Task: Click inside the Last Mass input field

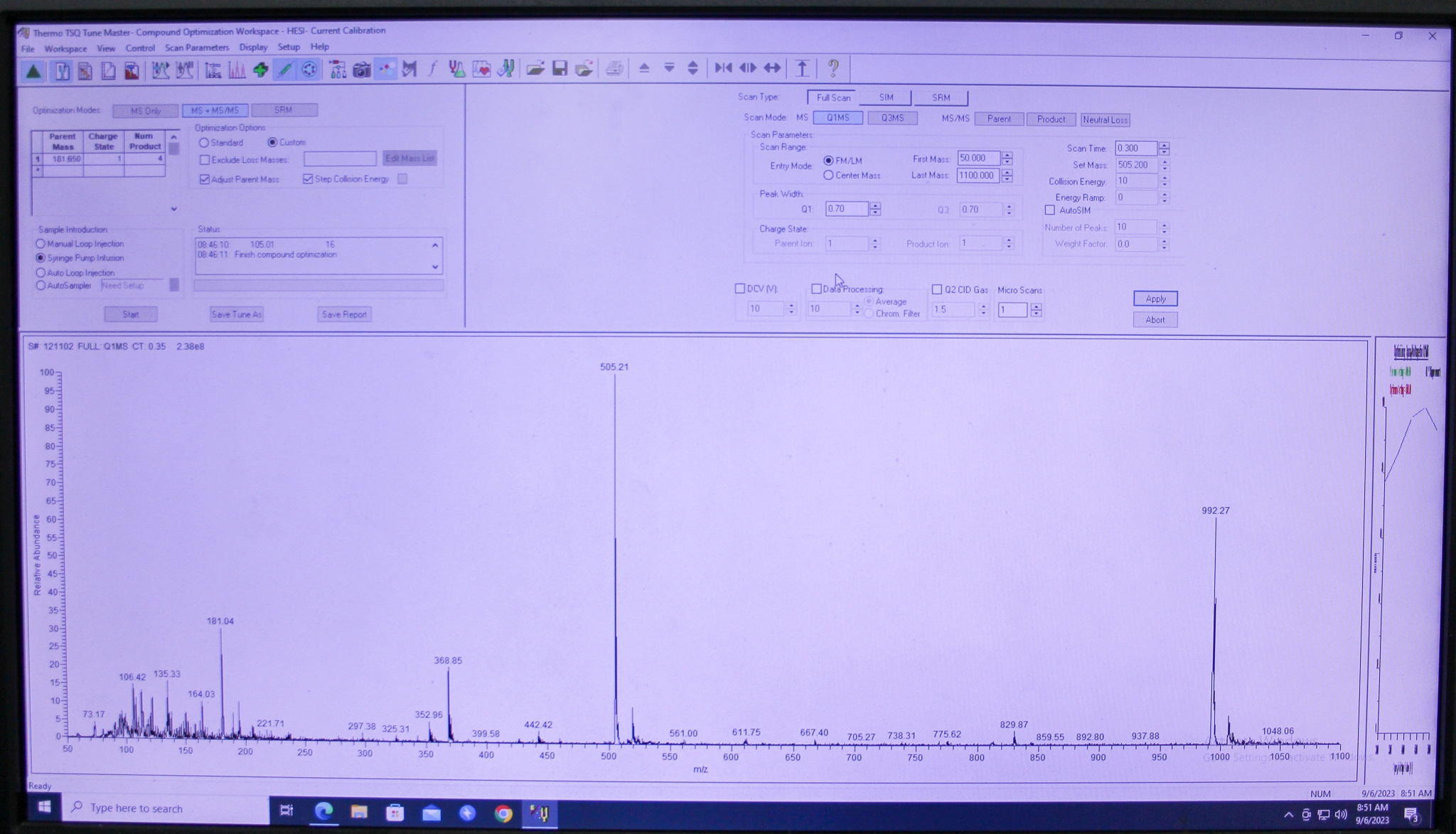Action: point(980,175)
